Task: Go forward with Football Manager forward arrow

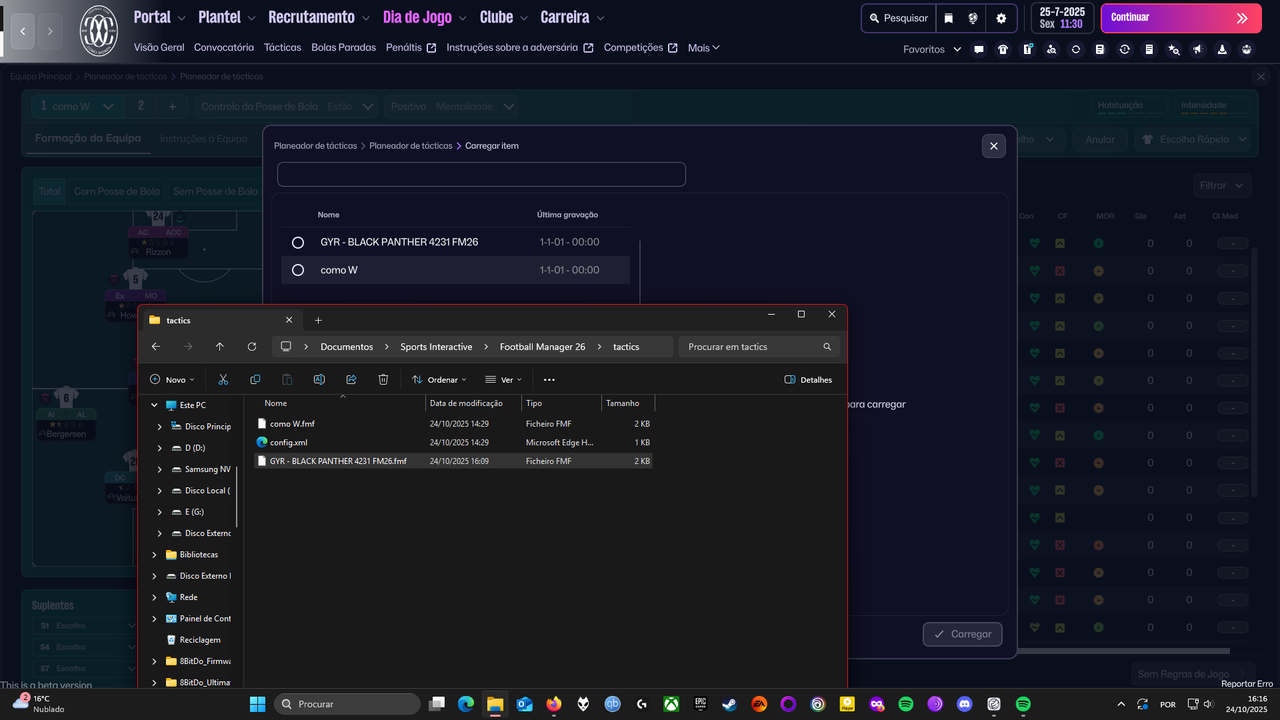Action: pos(50,32)
